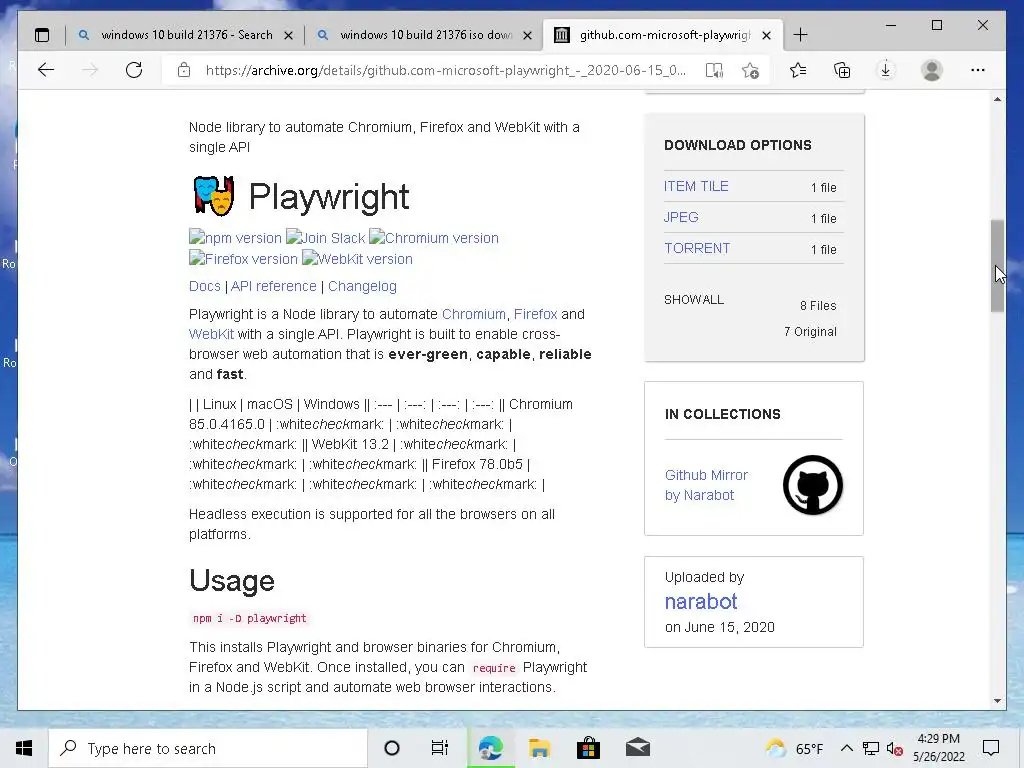The width and height of the screenshot is (1024, 768).
Task: Open the Docs link
Action: (204, 286)
